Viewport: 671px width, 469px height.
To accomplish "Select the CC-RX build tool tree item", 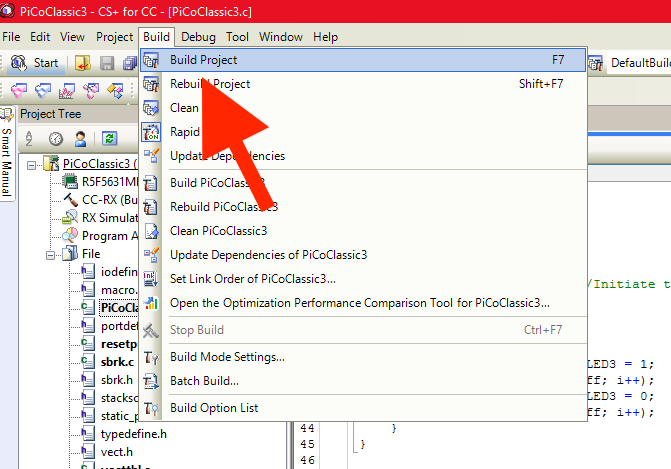I will 110,200.
